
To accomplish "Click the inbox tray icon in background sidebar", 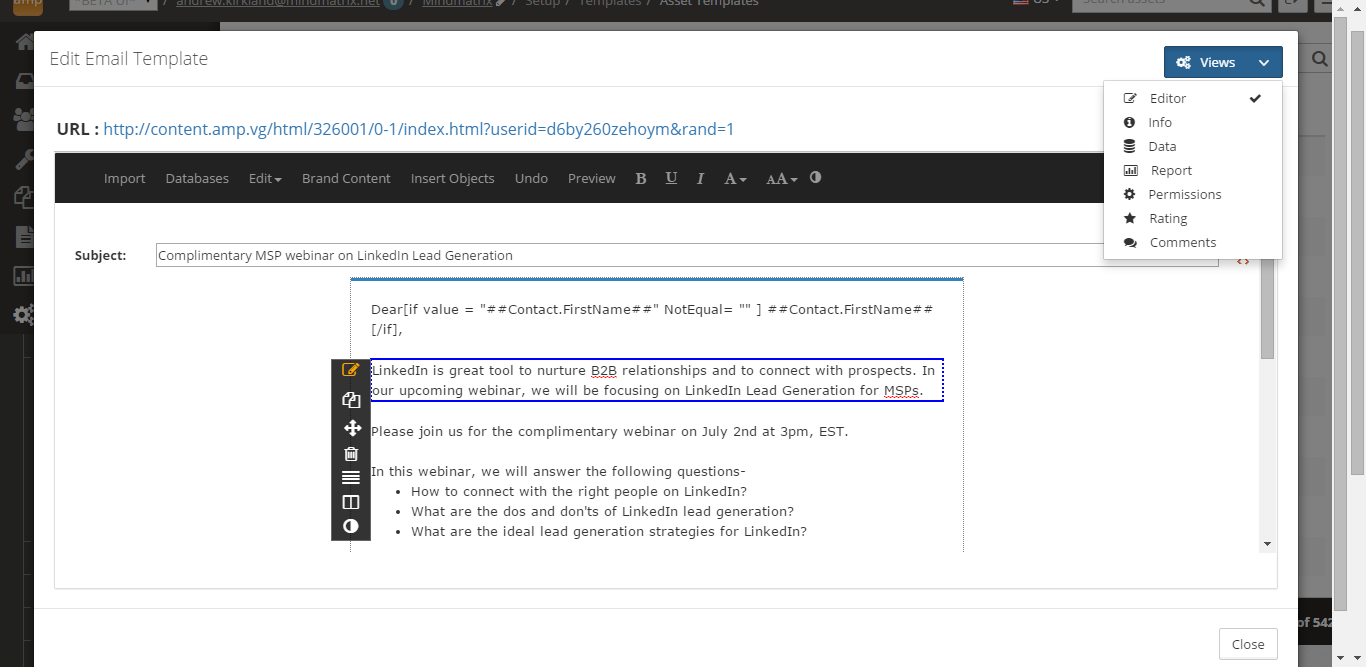I will click(24, 81).
